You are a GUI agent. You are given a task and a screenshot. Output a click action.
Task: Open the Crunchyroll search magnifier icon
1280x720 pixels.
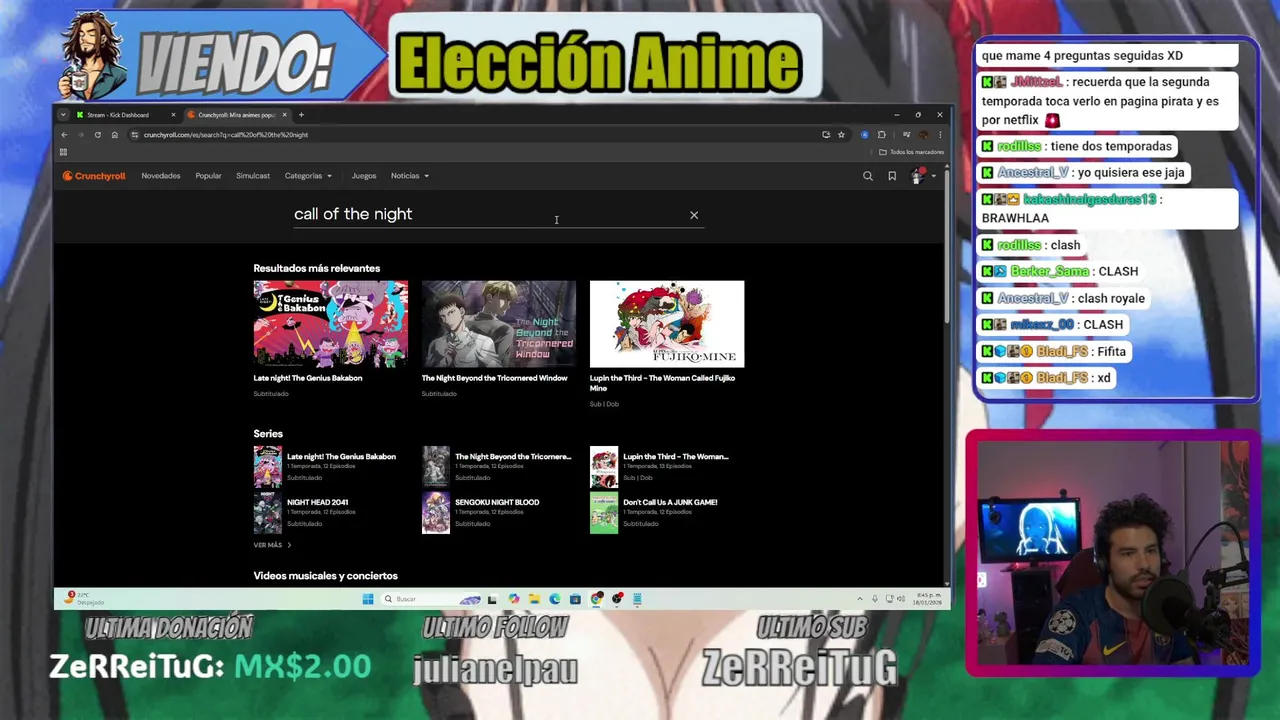(867, 176)
